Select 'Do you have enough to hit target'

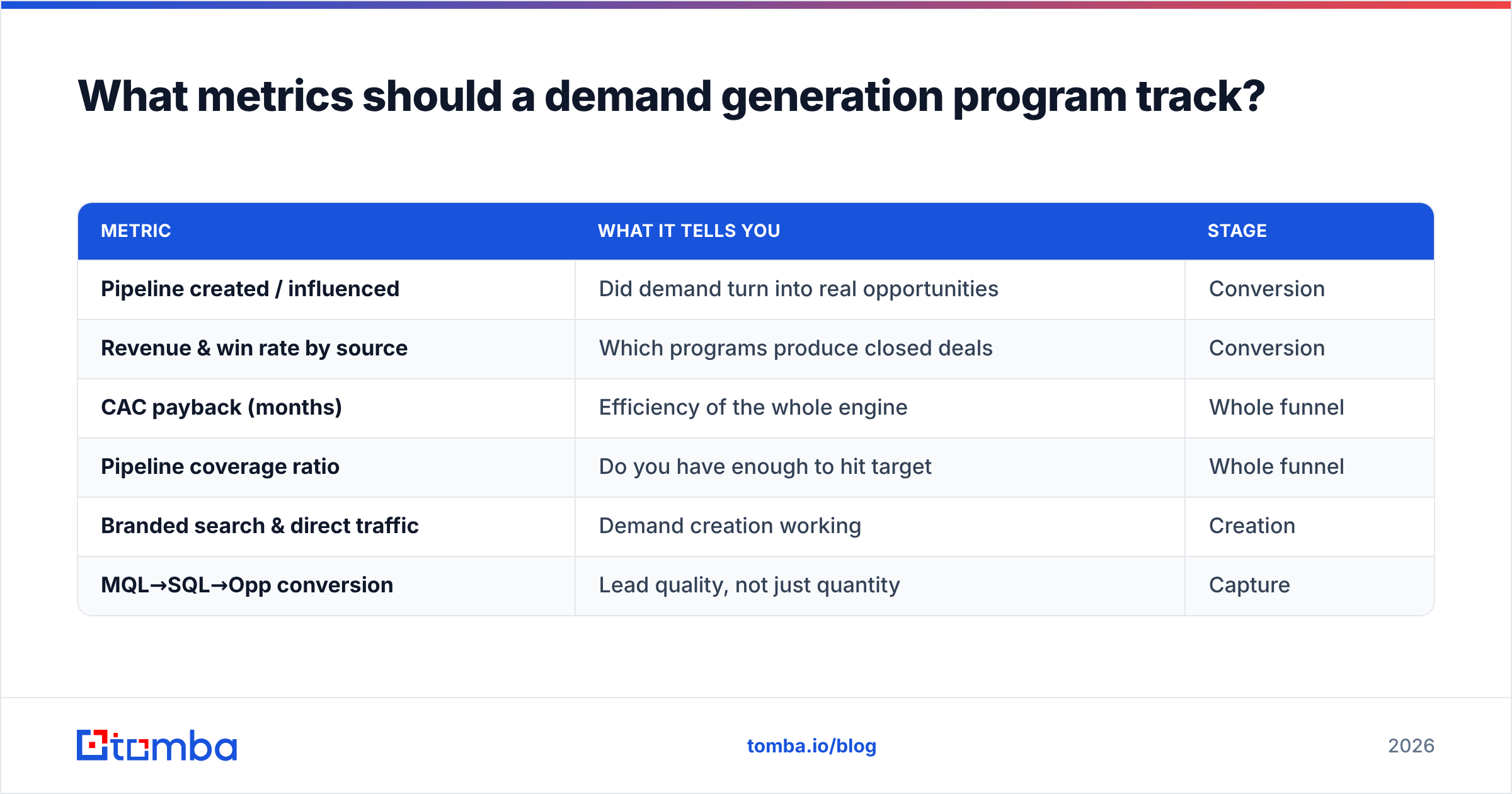(765, 466)
